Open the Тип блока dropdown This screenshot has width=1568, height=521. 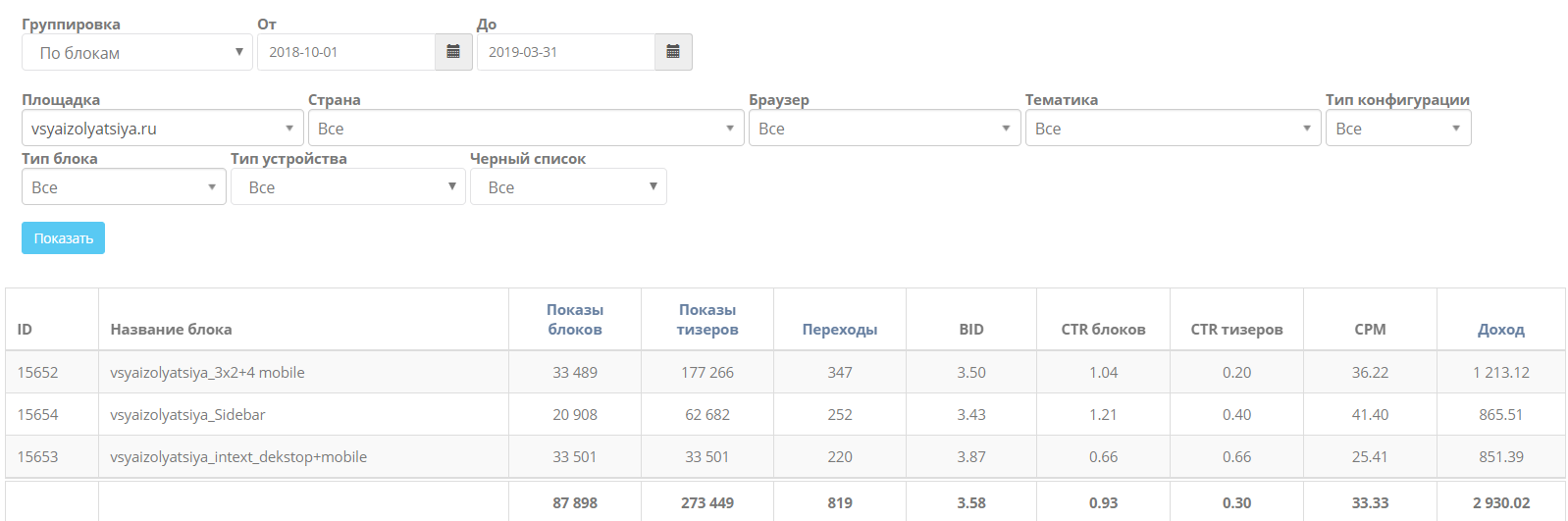124,187
